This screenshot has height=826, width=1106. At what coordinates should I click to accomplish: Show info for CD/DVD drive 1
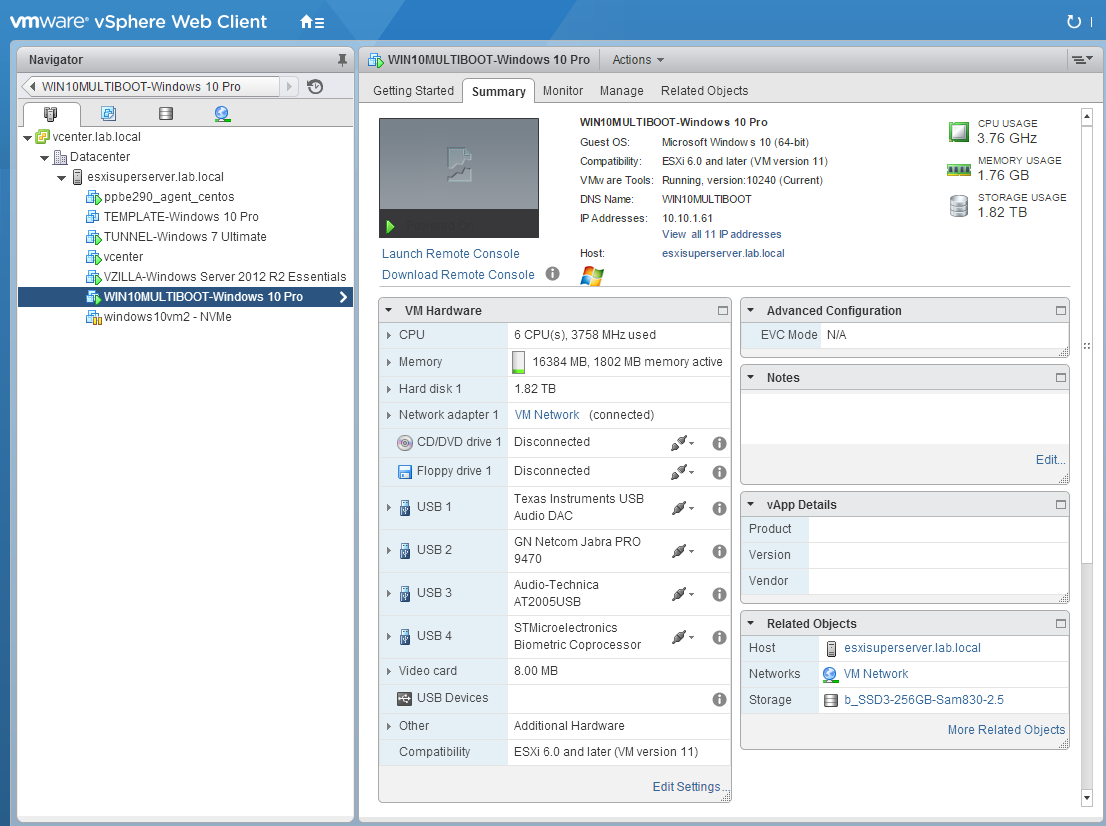click(x=719, y=443)
